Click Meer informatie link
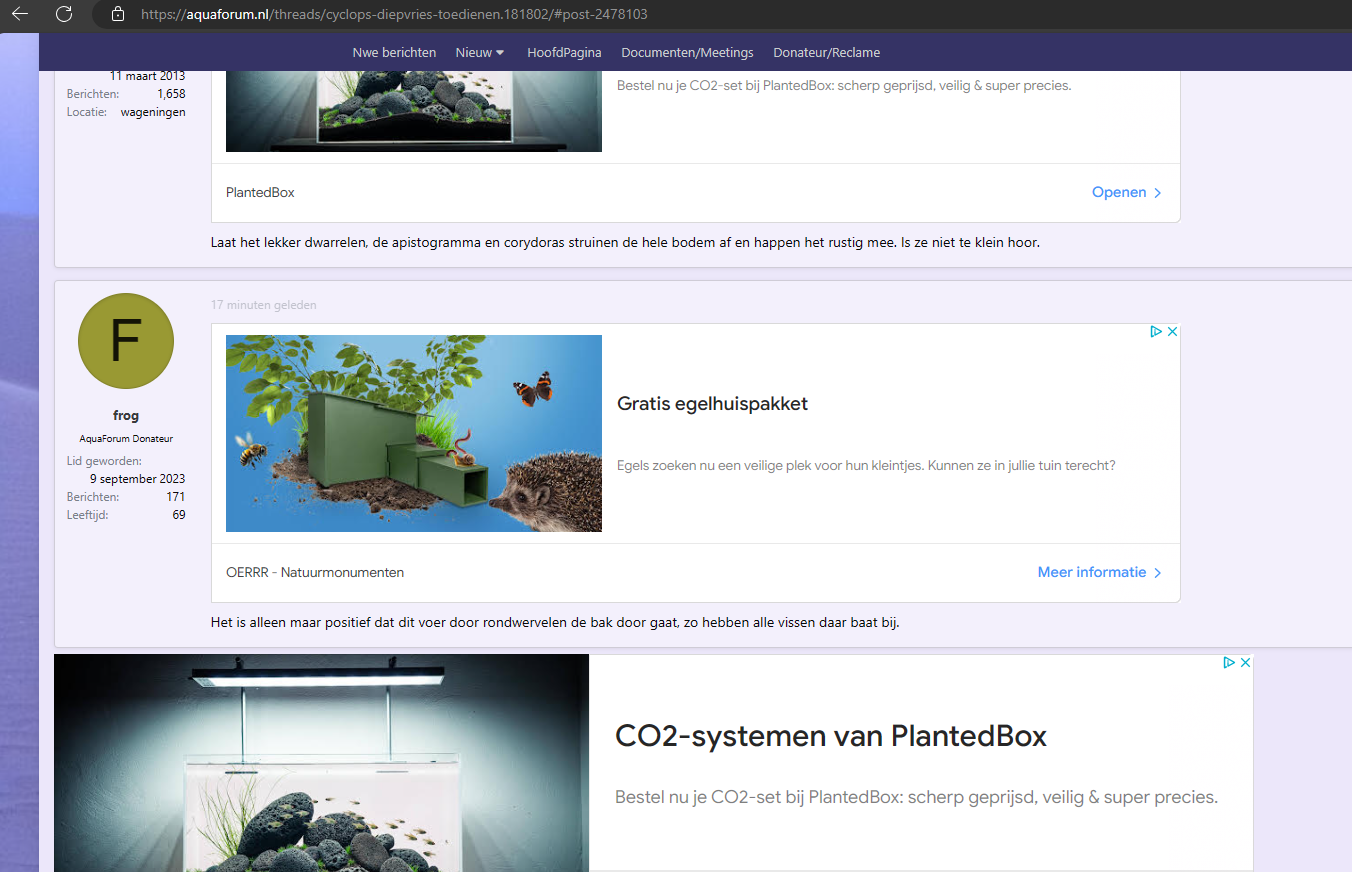Image resolution: width=1352 pixels, height=872 pixels. (1091, 572)
